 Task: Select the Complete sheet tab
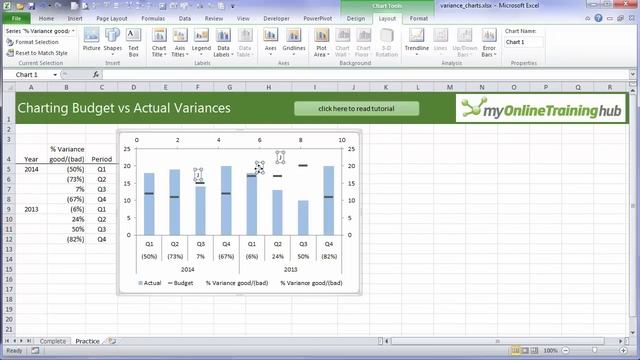[x=53, y=341]
